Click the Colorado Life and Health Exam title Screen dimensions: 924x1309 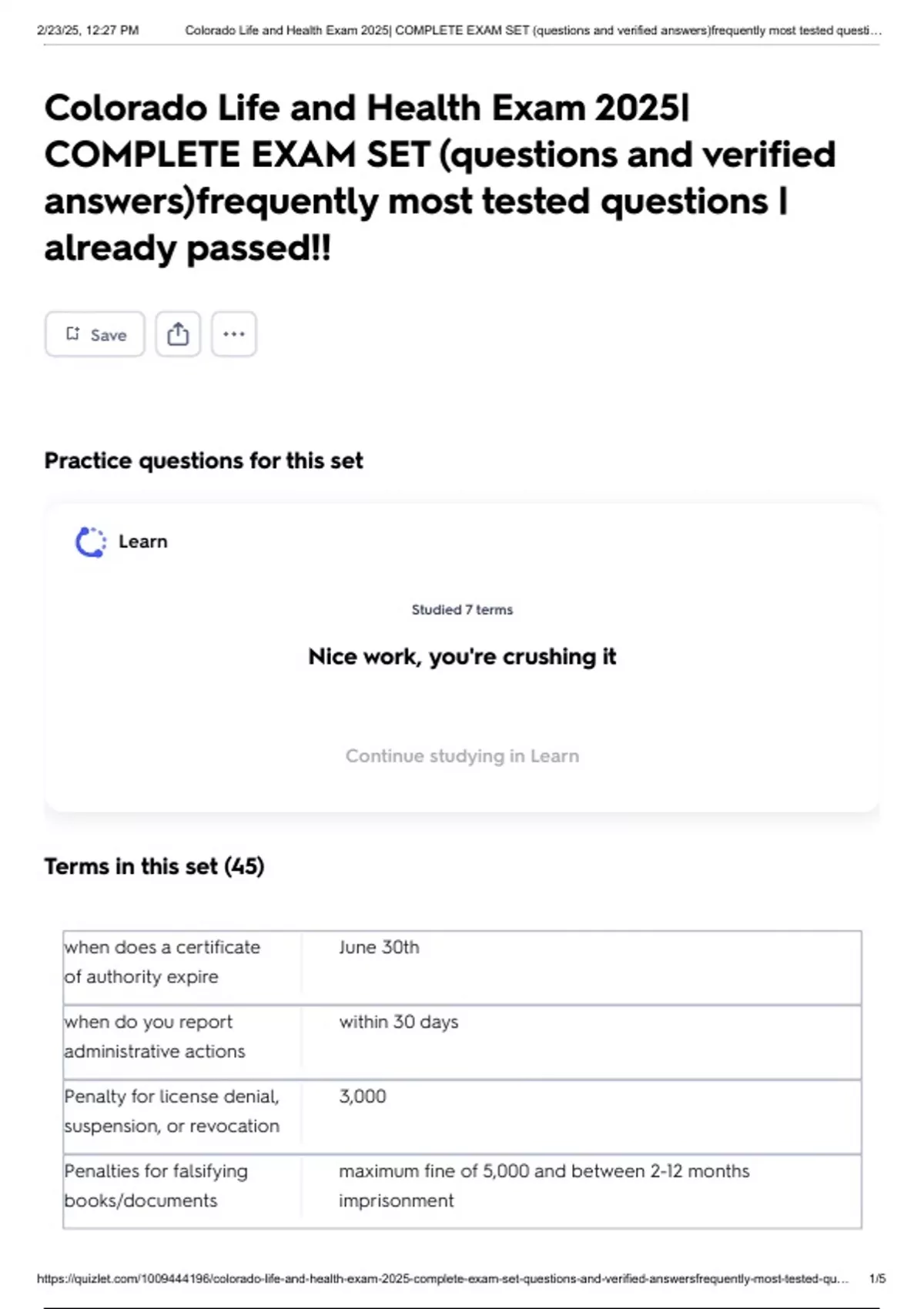439,177
